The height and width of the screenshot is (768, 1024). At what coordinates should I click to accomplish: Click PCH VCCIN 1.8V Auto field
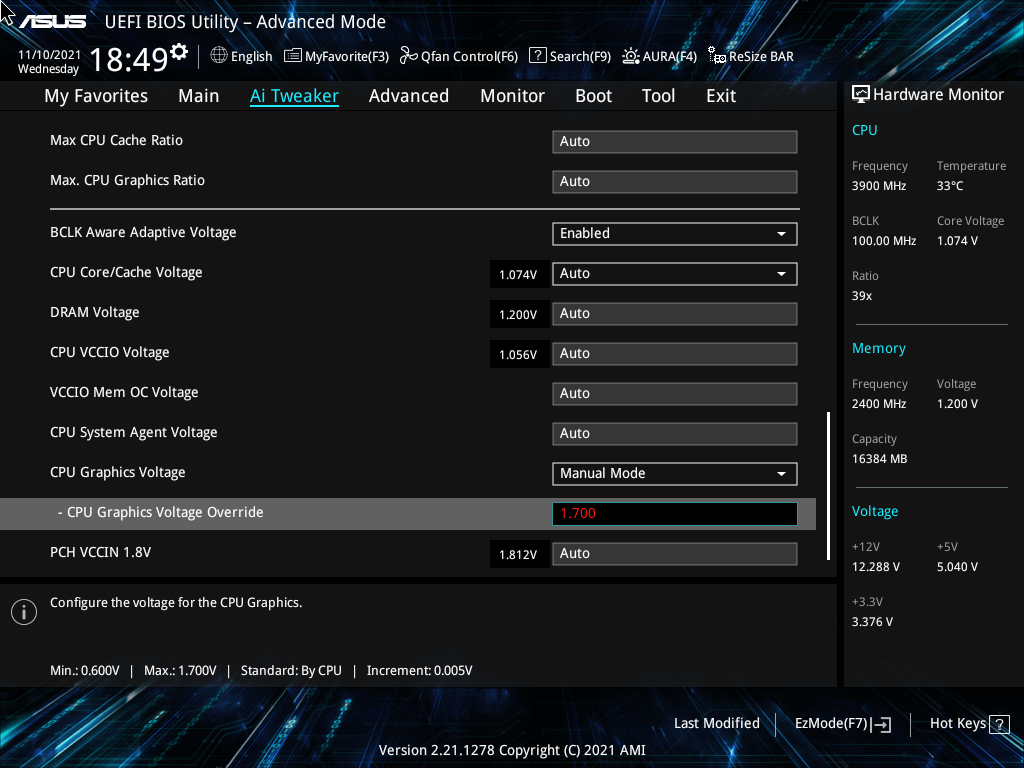coord(675,553)
